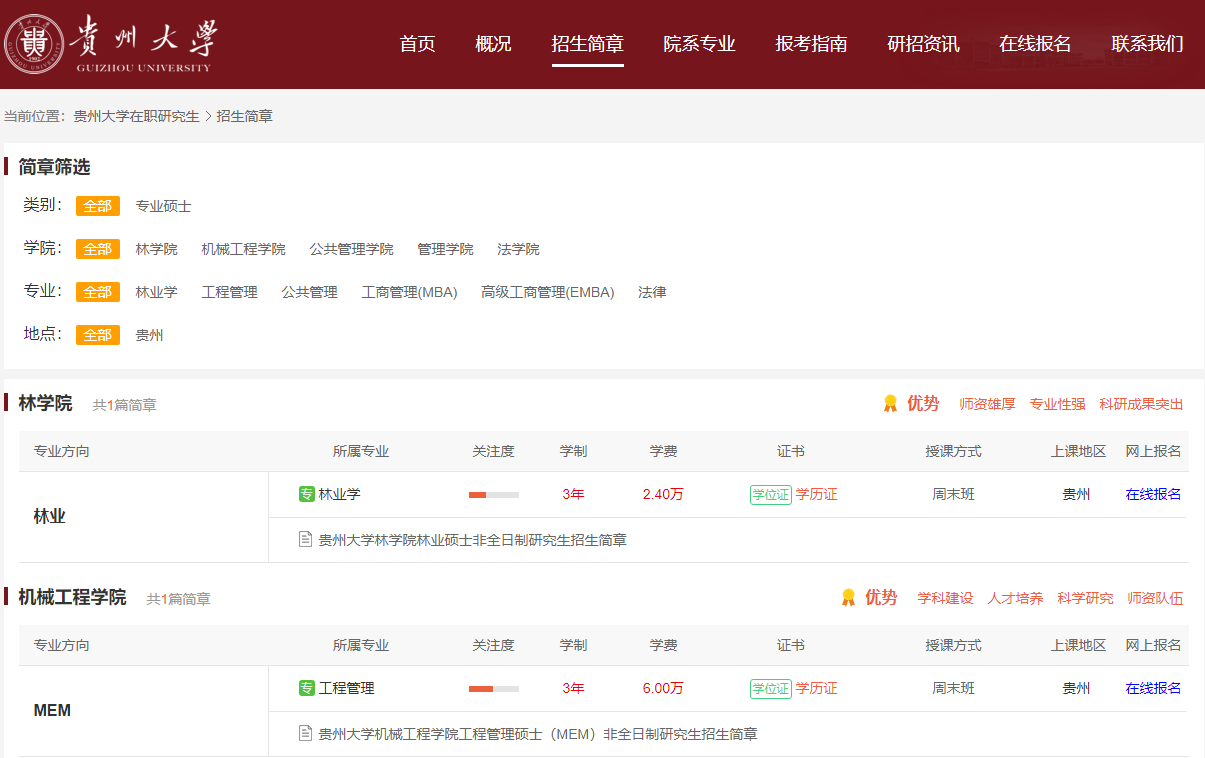Click the 林业学 major link
Image resolution: width=1205 pixels, height=758 pixels.
pos(340,494)
